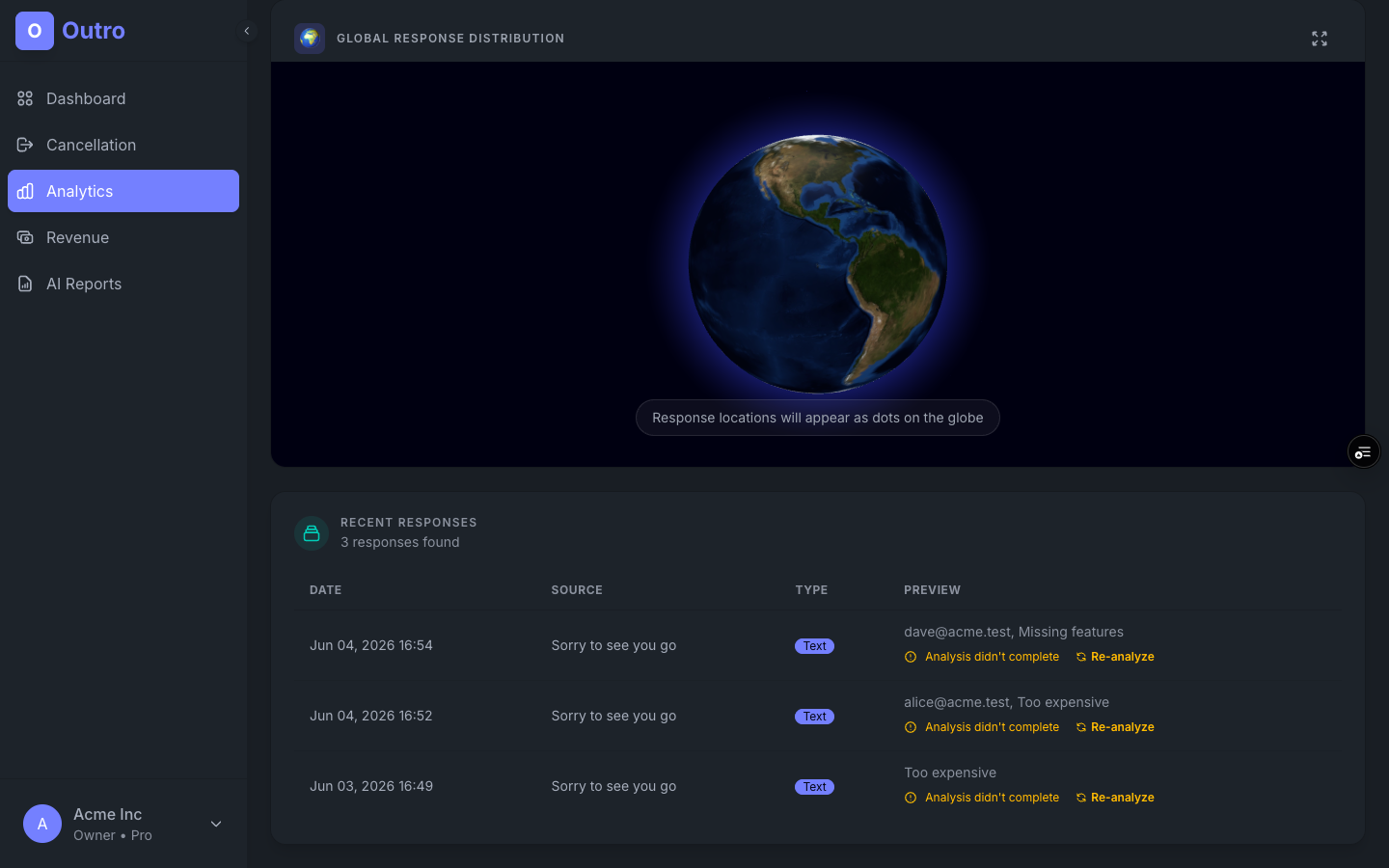Viewport: 1389px width, 868px height.
Task: Click the Recent Responses inbox icon
Action: click(312, 532)
